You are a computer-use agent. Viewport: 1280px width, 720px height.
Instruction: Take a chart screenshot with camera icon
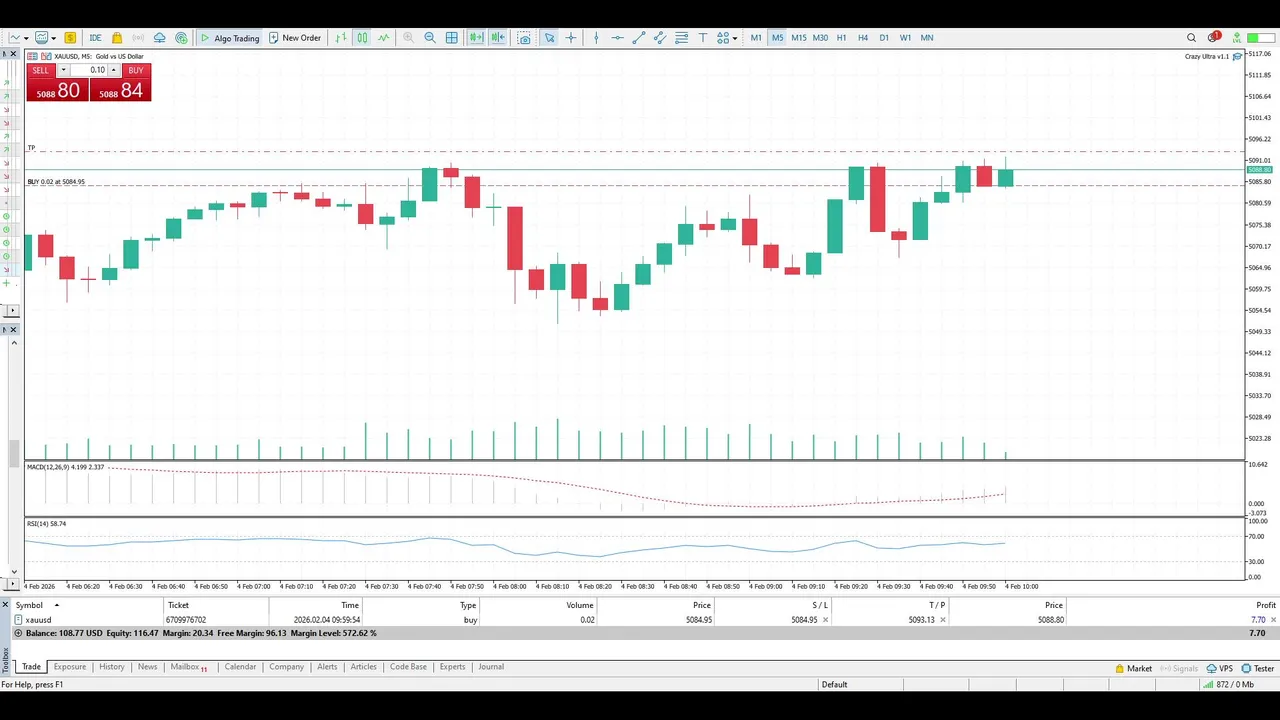click(x=524, y=38)
